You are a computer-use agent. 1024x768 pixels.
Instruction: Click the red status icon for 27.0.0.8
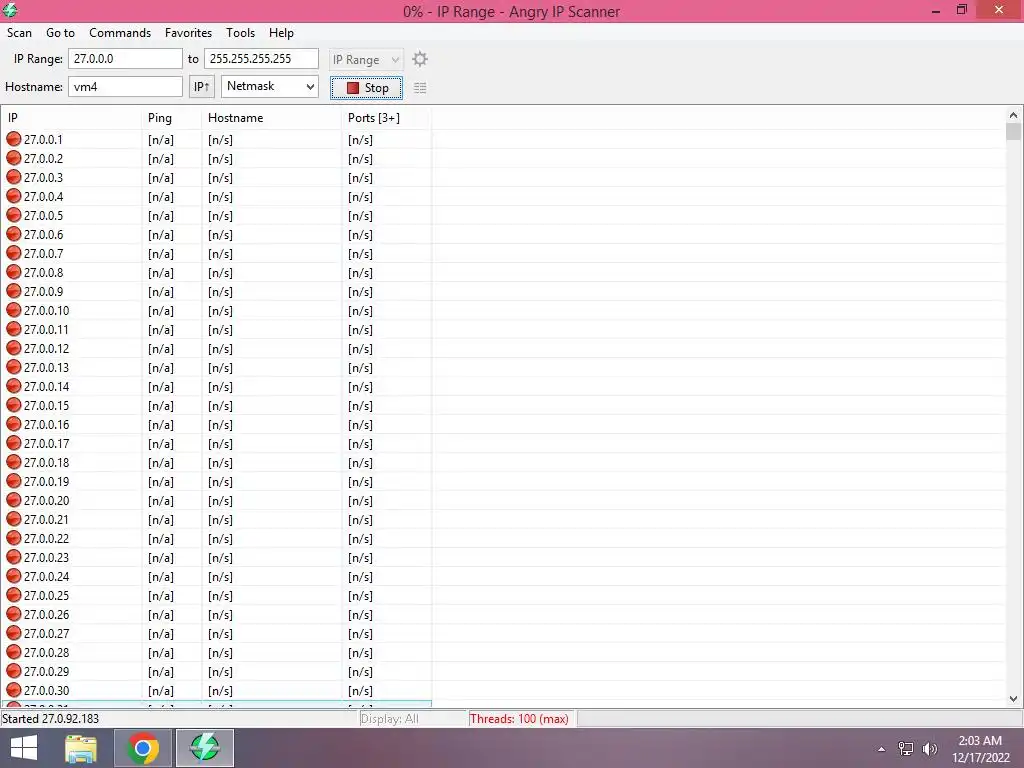tap(14, 272)
